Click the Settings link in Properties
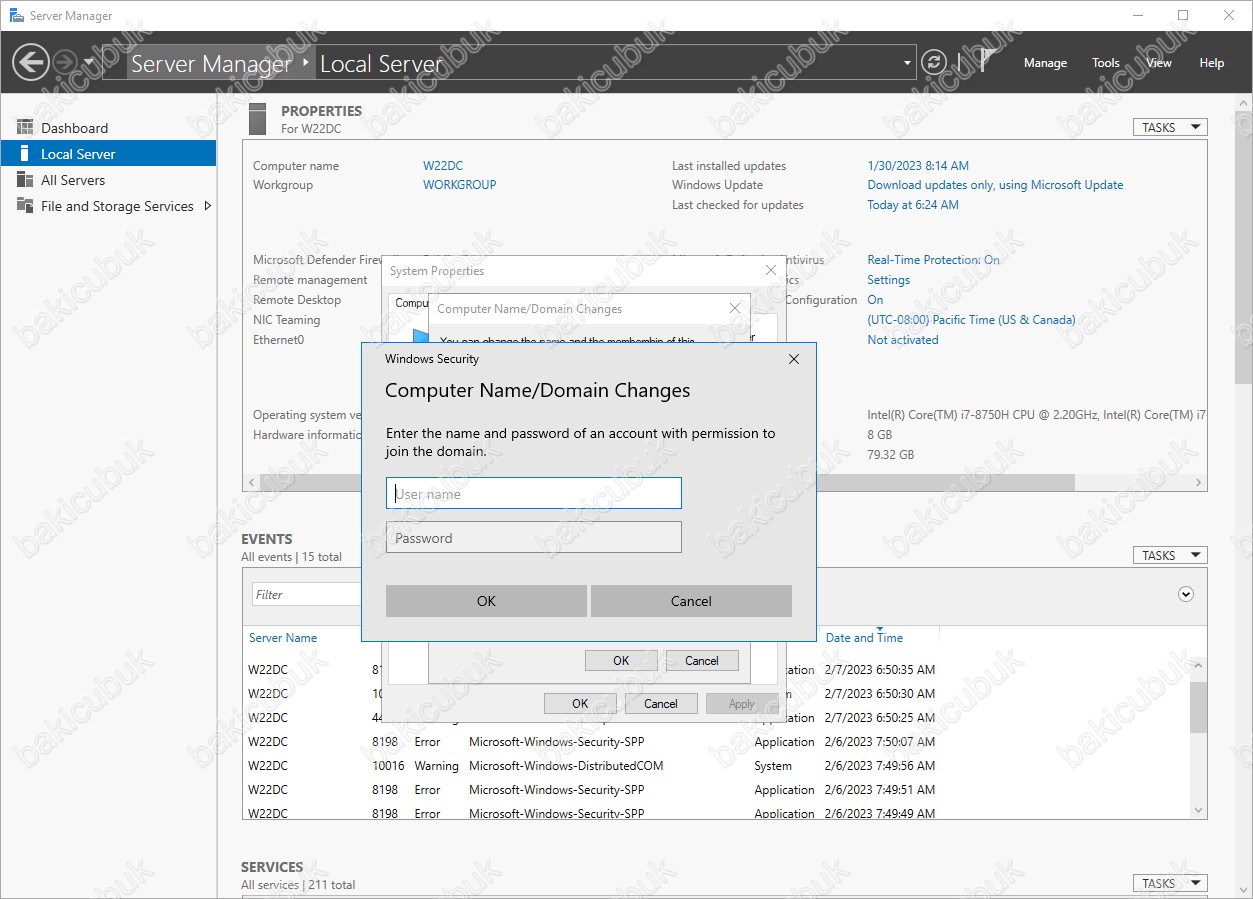The width and height of the screenshot is (1253, 899). coord(889,280)
